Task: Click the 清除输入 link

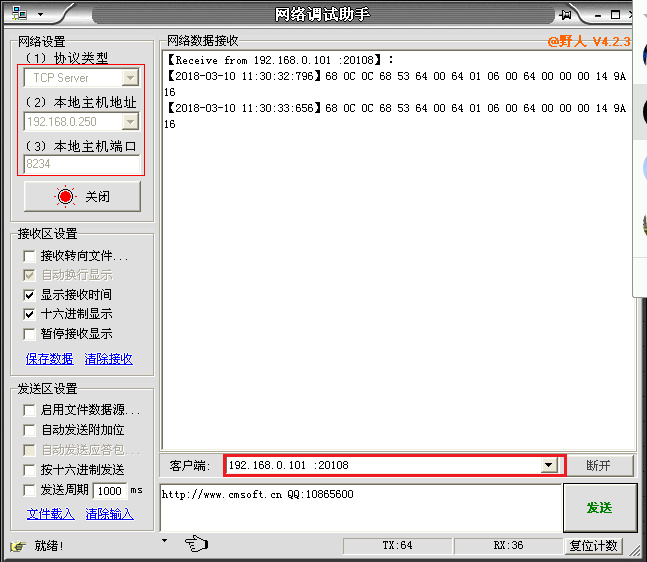Action: 109,514
